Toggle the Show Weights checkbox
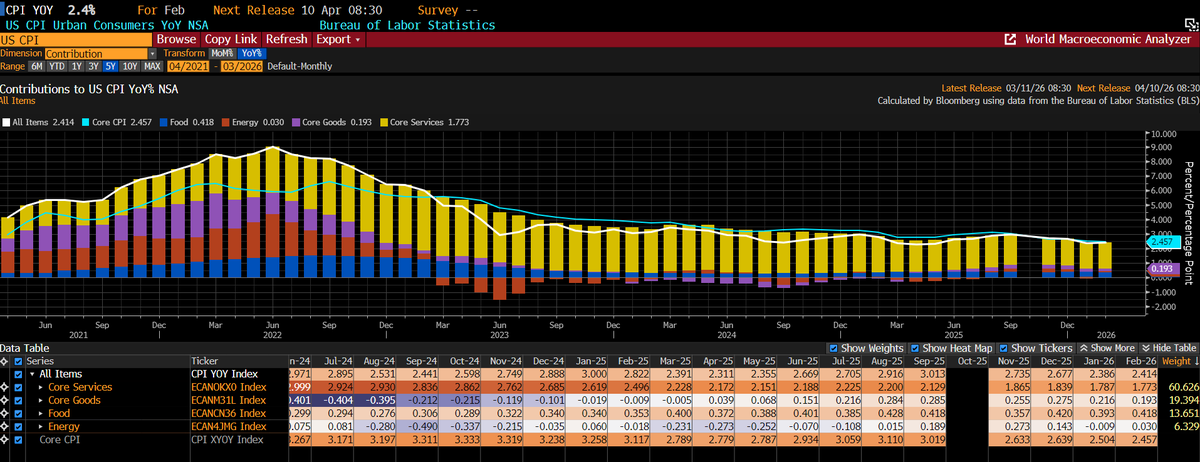Image resolution: width=1200 pixels, height=462 pixels. [833, 347]
